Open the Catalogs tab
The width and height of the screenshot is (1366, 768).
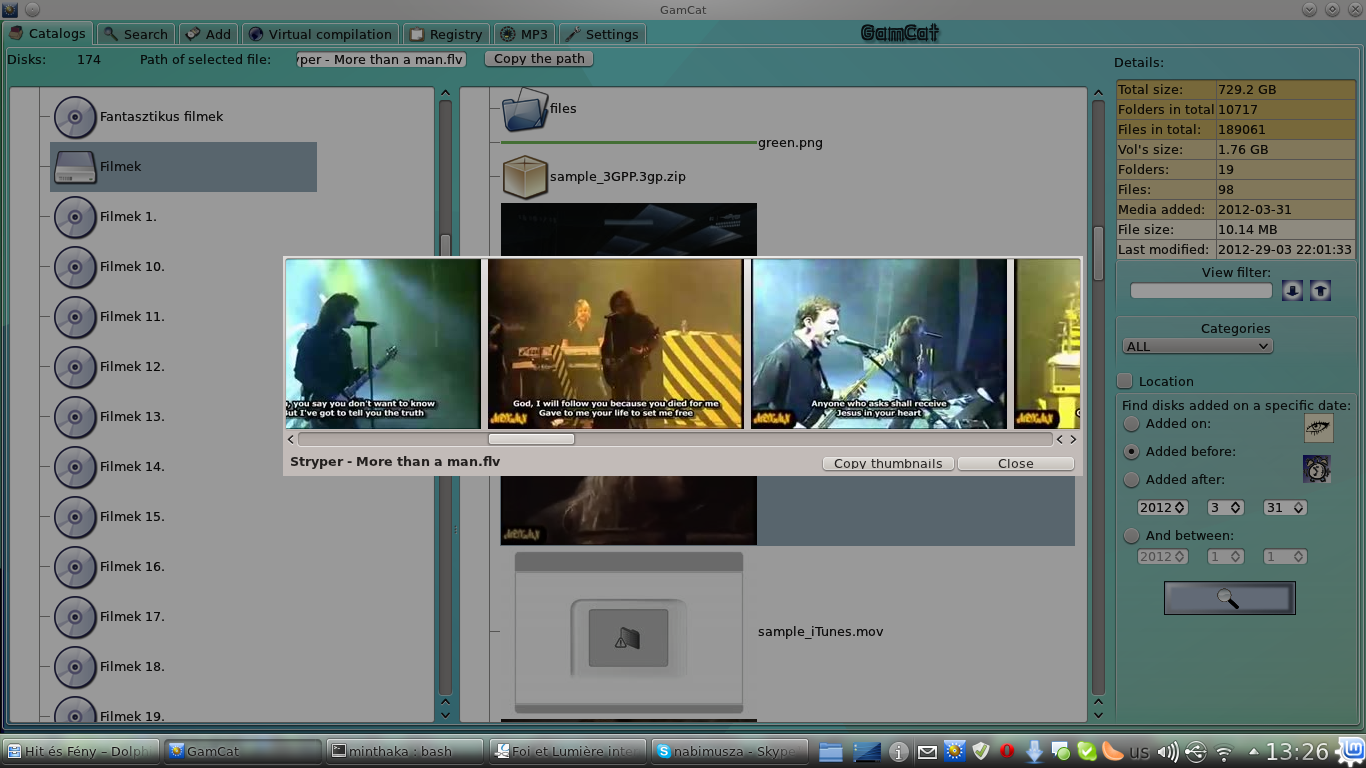coord(48,33)
